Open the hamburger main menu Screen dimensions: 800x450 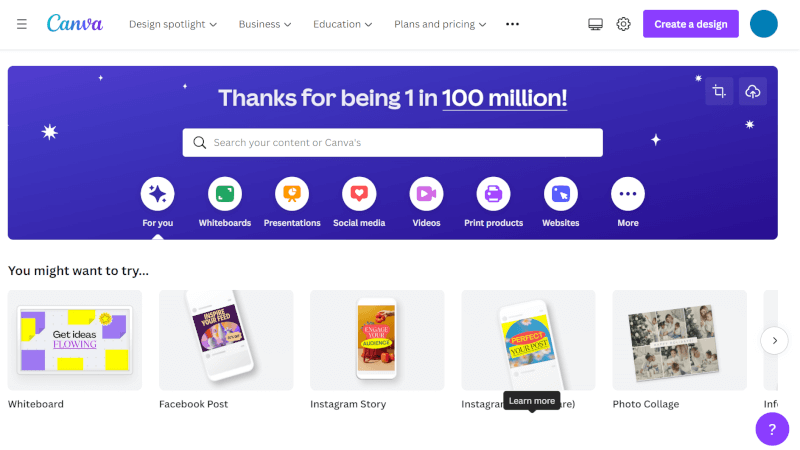click(22, 24)
